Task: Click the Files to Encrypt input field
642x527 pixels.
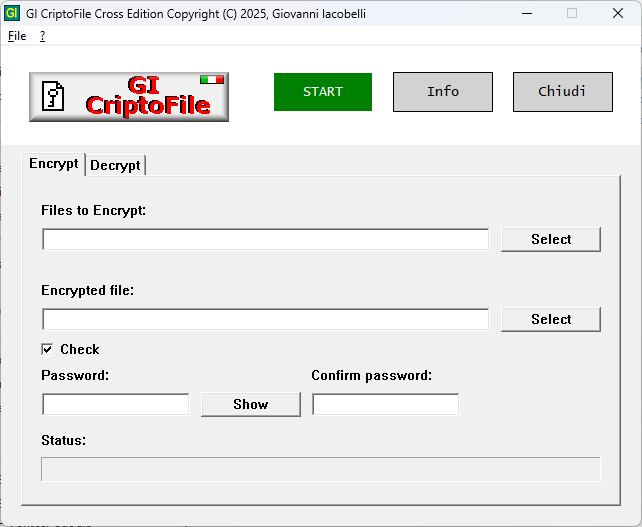Action: pos(266,239)
